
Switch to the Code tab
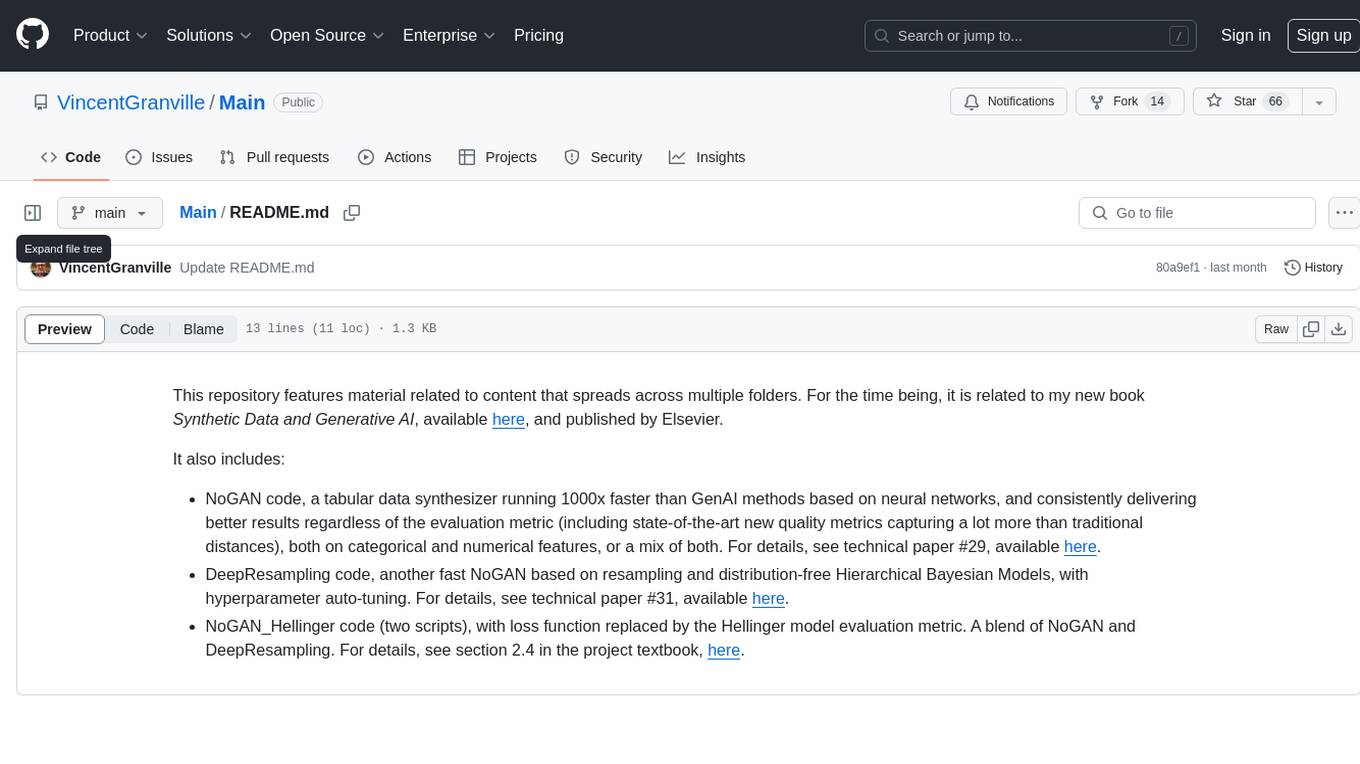point(71,157)
